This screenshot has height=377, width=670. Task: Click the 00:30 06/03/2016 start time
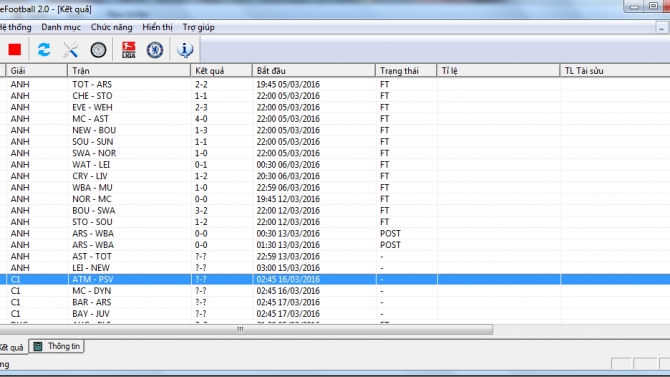[x=288, y=165]
